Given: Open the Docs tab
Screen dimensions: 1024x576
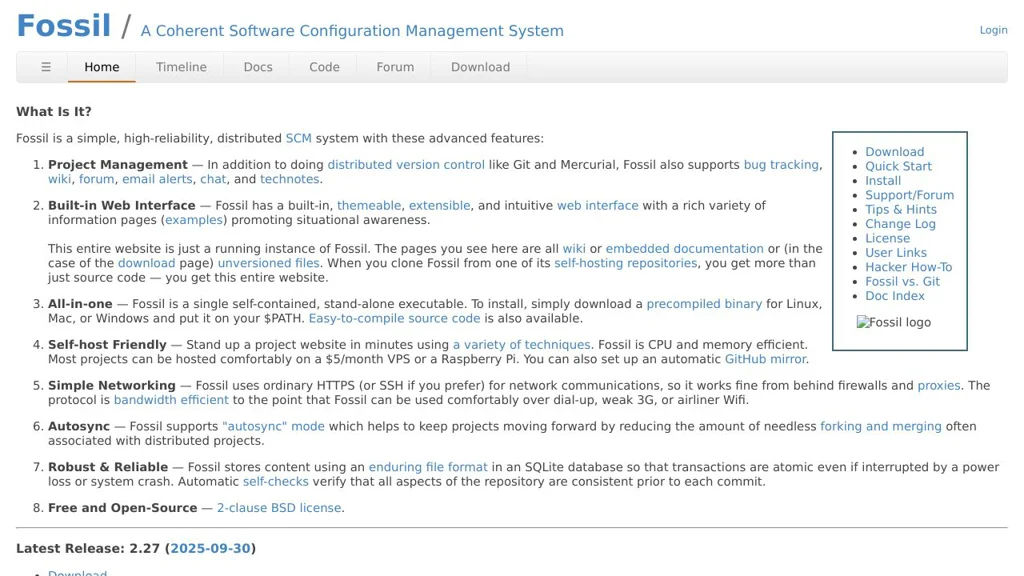Looking at the screenshot, I should point(258,67).
